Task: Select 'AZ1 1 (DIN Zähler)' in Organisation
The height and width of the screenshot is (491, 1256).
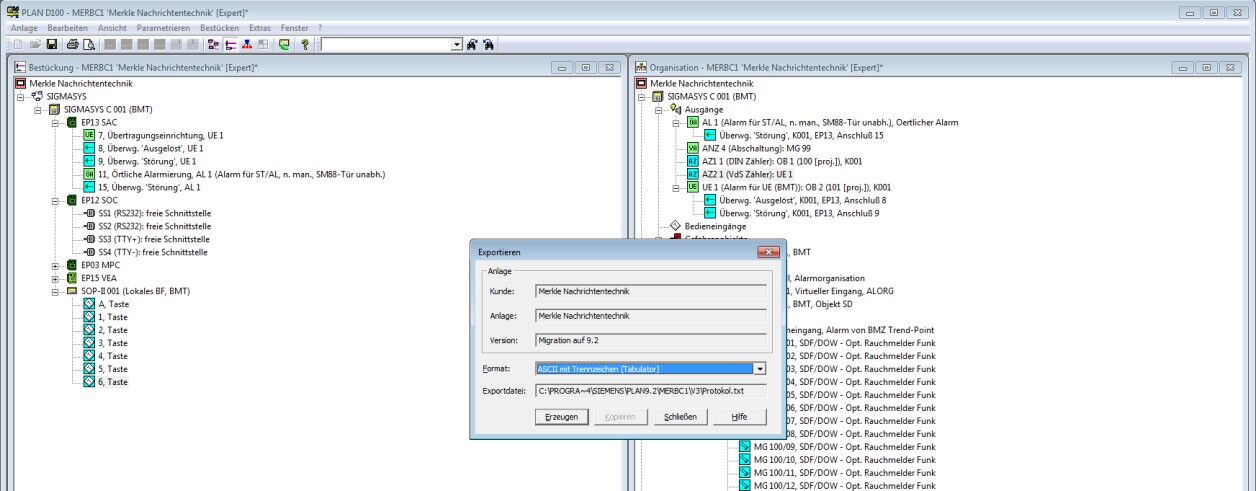Action: tap(782, 161)
